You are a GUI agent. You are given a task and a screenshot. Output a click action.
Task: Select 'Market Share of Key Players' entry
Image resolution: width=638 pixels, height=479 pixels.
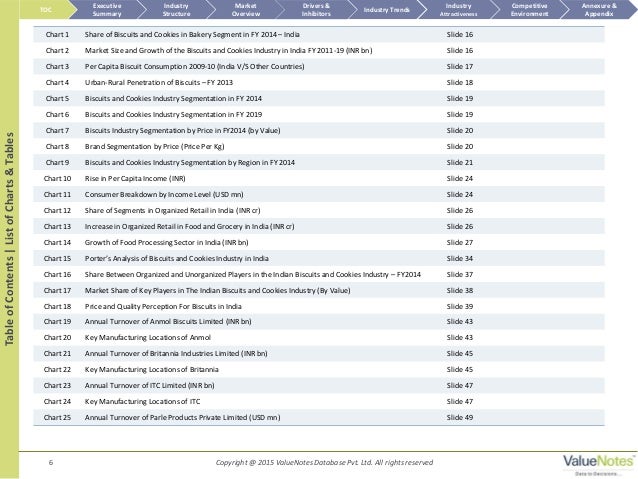click(x=217, y=291)
